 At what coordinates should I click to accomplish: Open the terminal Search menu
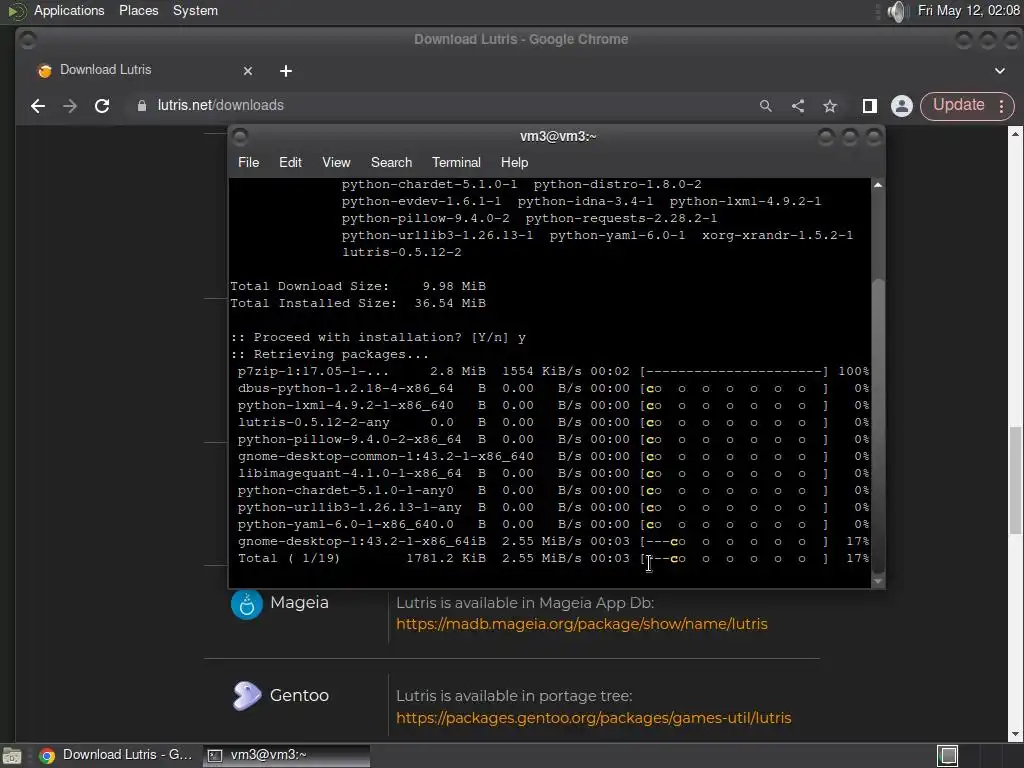point(391,163)
